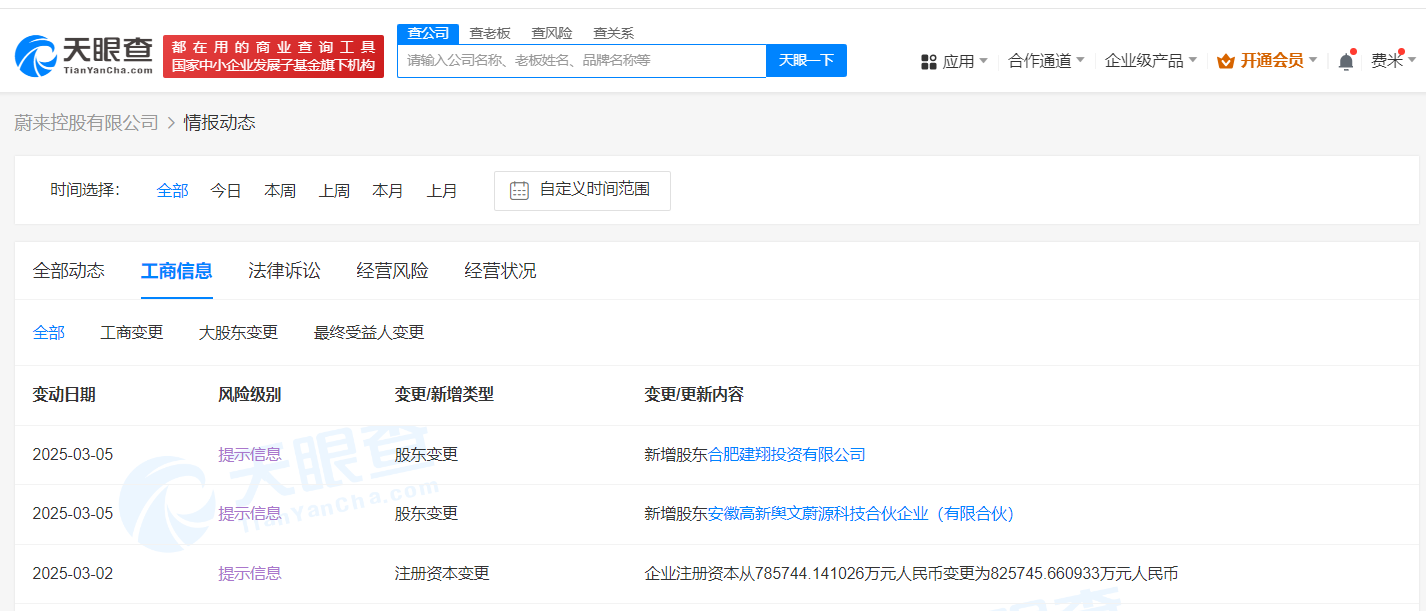Click the VIP crown icon

click(1226, 61)
